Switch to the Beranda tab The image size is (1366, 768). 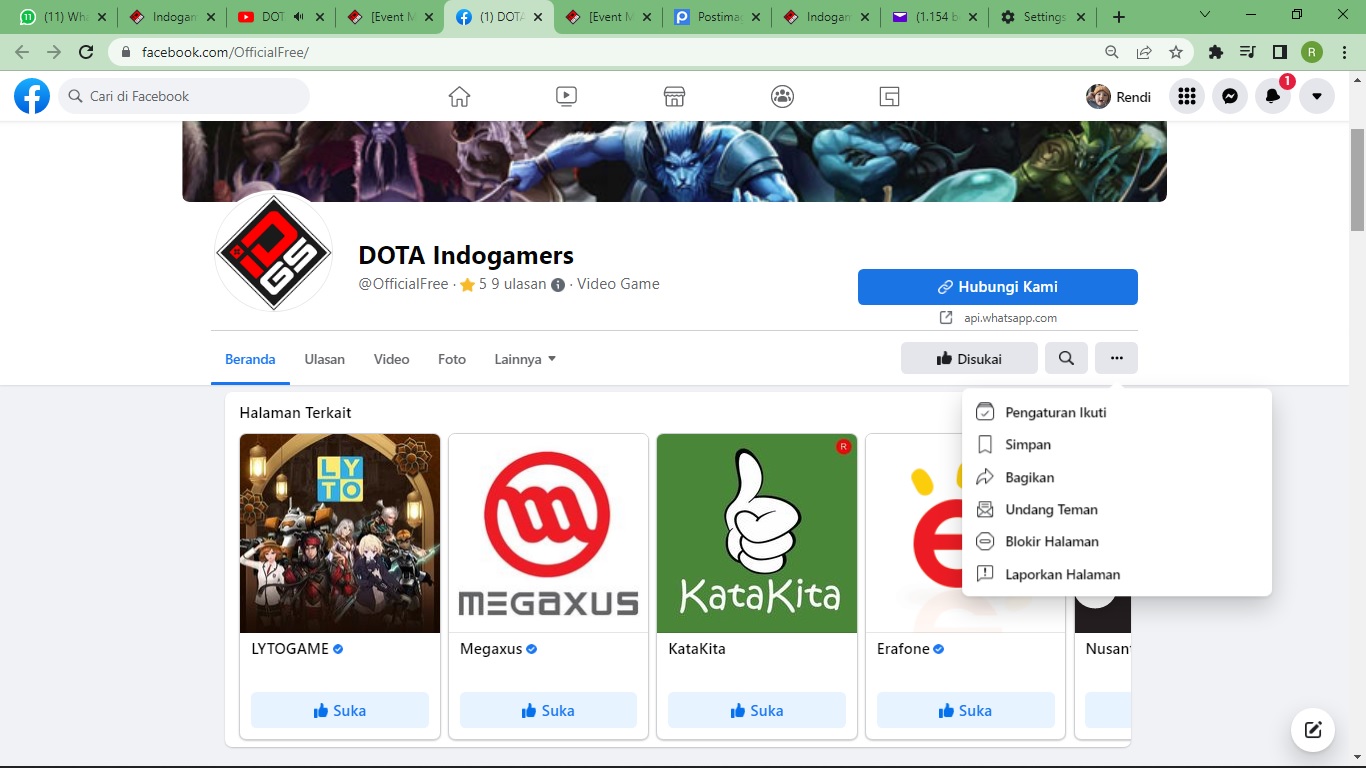tap(250, 359)
